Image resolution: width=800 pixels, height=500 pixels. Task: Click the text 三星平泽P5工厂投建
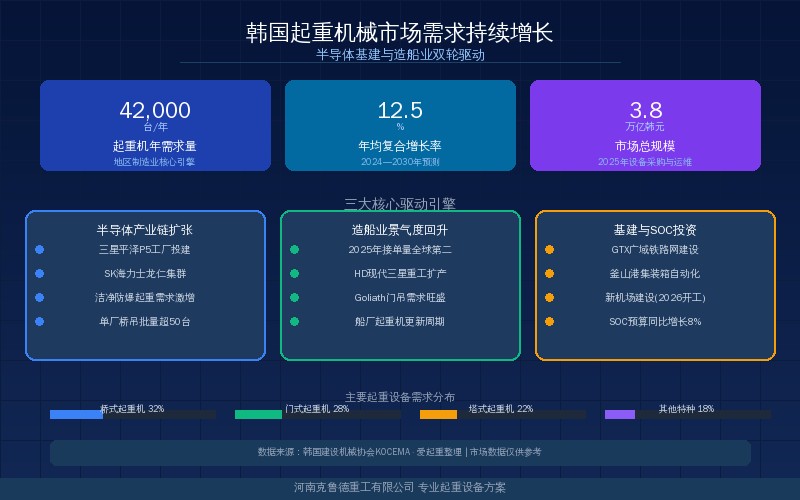click(x=145, y=249)
